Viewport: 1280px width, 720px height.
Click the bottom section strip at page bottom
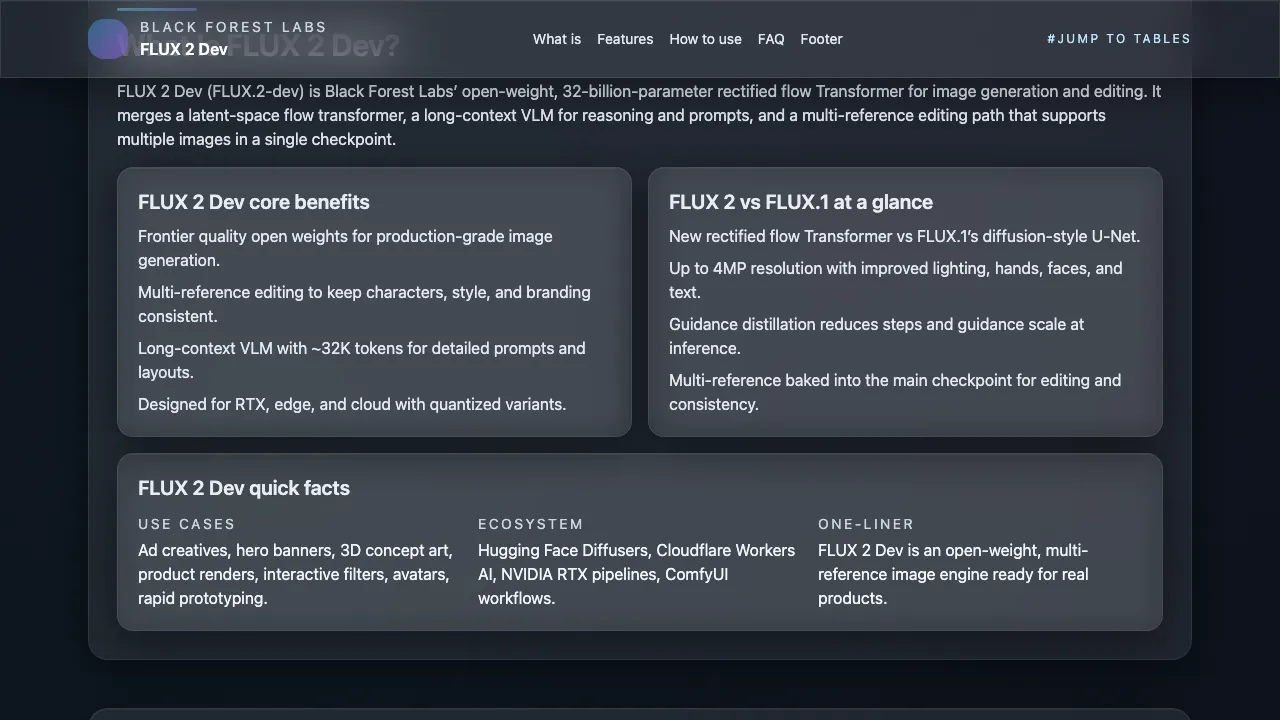coord(640,714)
